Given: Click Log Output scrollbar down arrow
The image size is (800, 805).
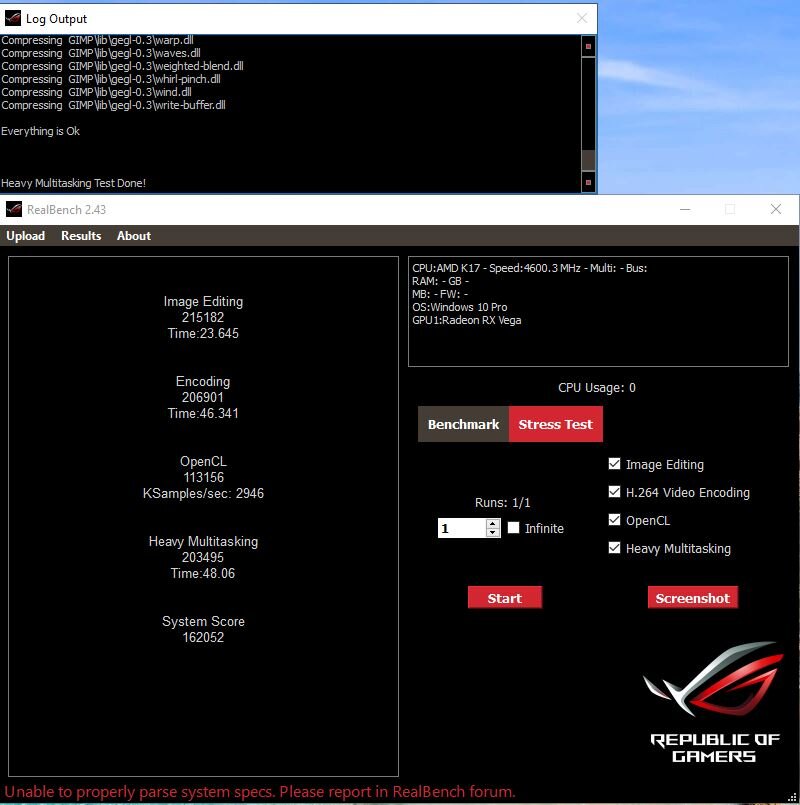Looking at the screenshot, I should (588, 182).
